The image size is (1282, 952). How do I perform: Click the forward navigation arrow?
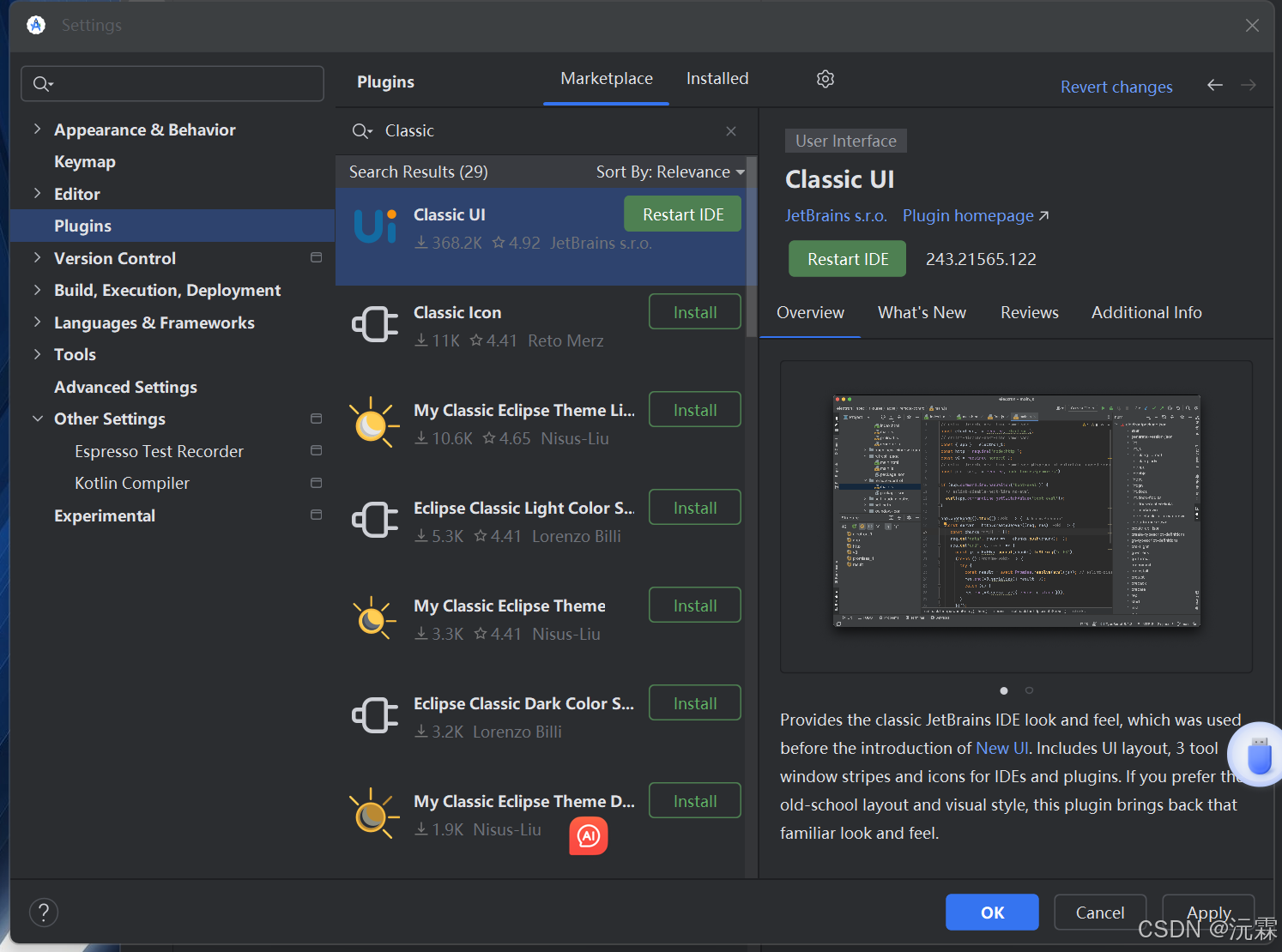[x=1249, y=85]
